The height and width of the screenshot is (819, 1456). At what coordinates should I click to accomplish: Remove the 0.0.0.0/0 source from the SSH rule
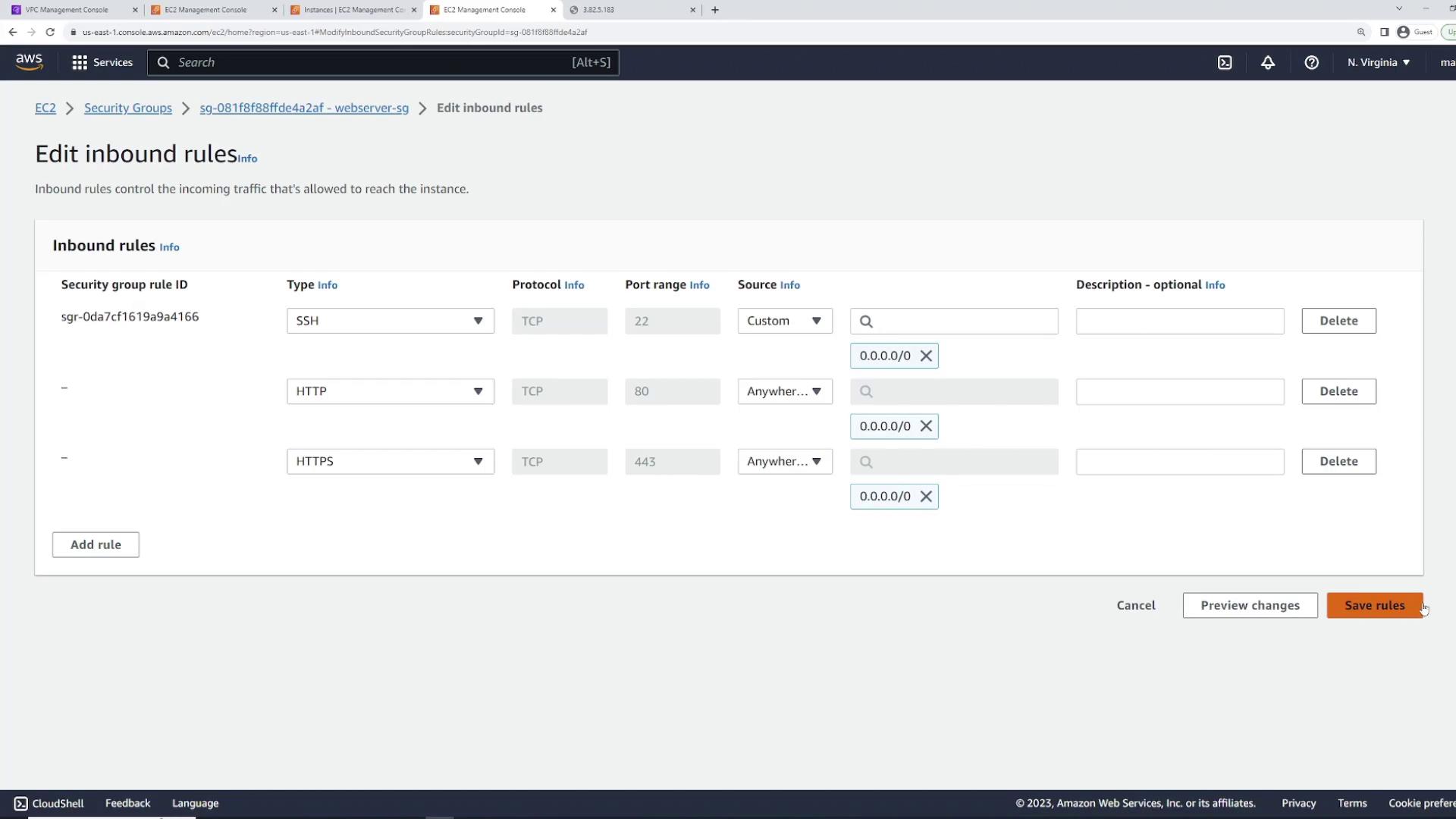coord(926,356)
